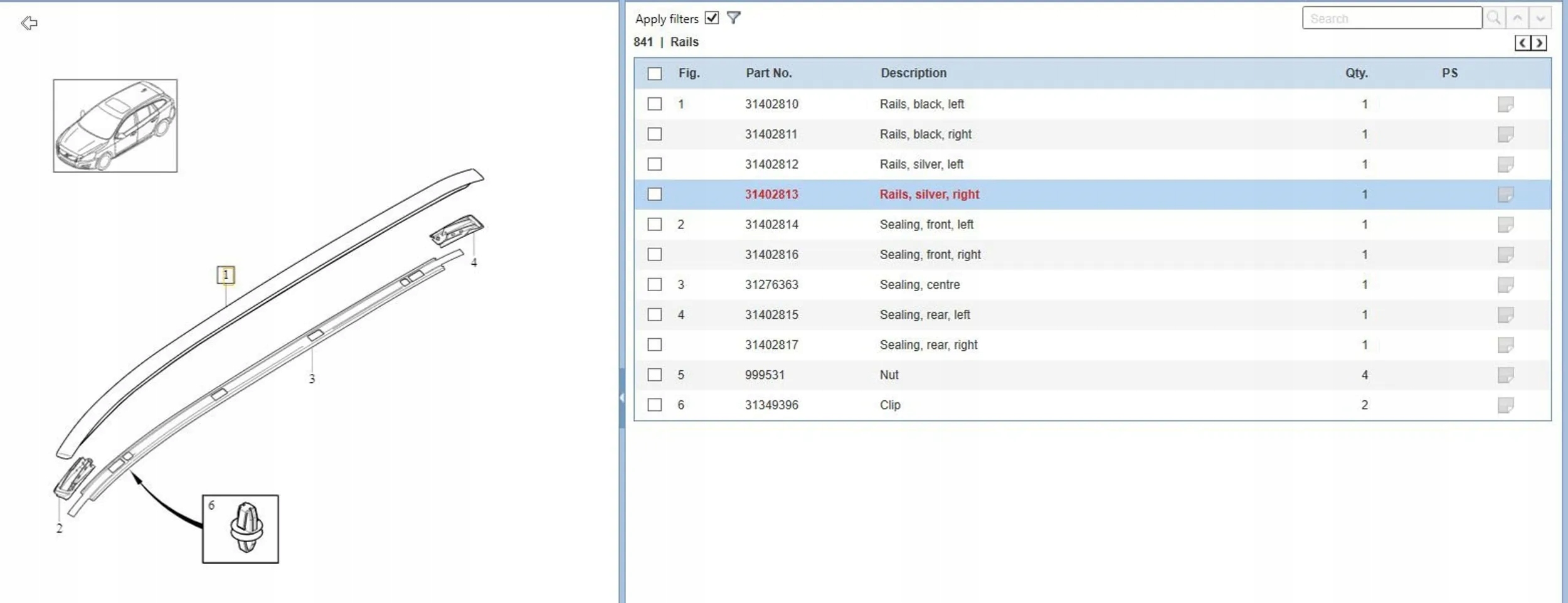Sort by the Qty. column header
Viewport: 1568px width, 603px height.
click(x=1356, y=73)
